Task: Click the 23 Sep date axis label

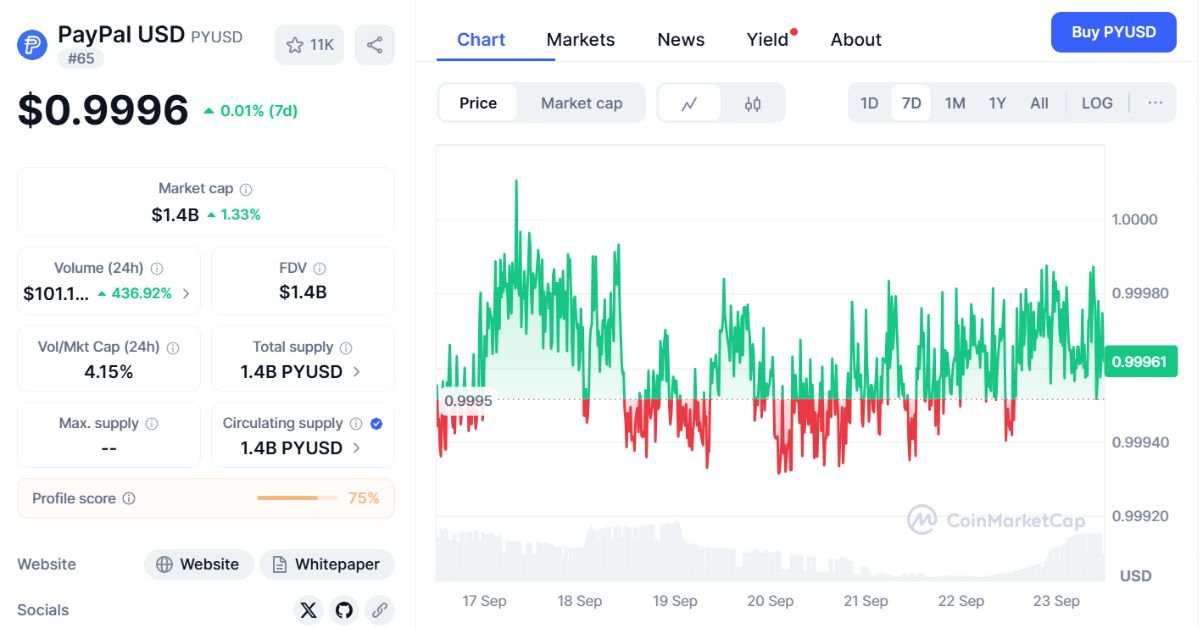Action: pyautogui.click(x=1056, y=601)
